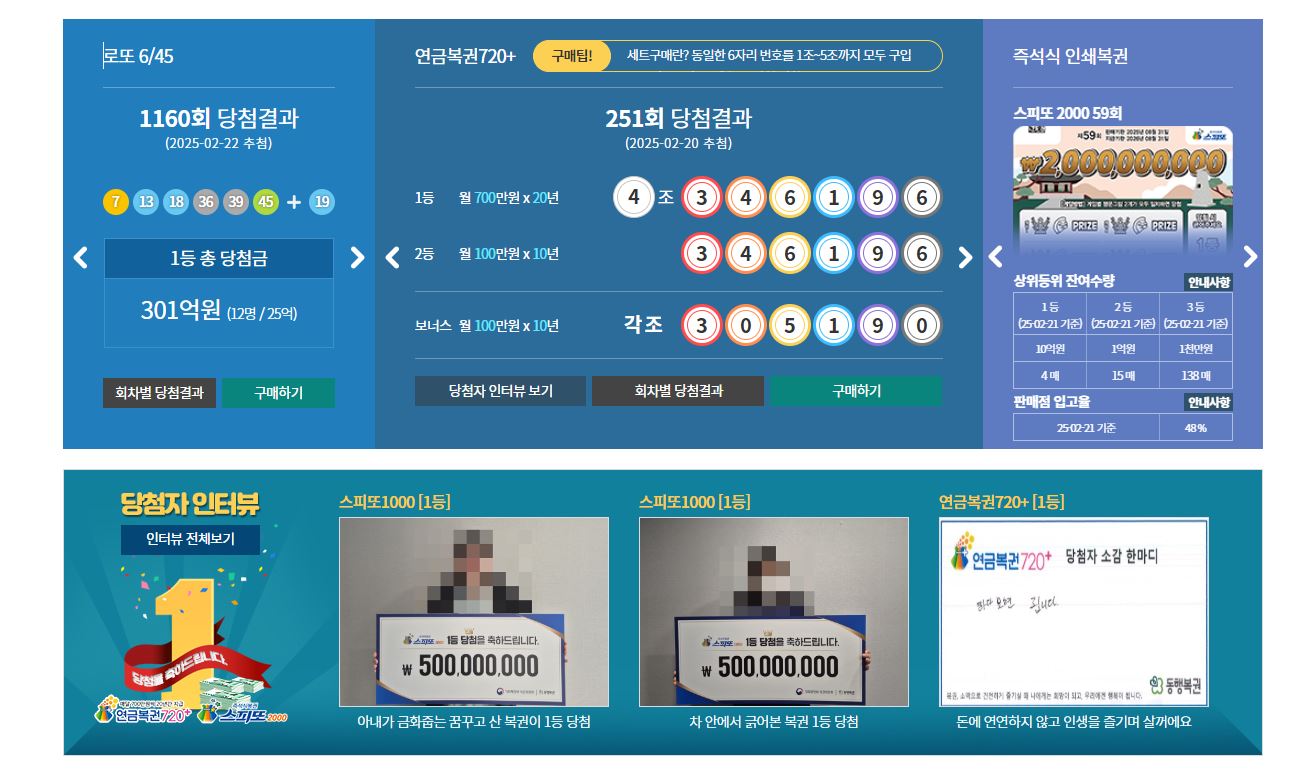The width and height of the screenshot is (1291, 773).
Task: Open 안내사항 for 판매점 입고율
Action: pos(1208,402)
